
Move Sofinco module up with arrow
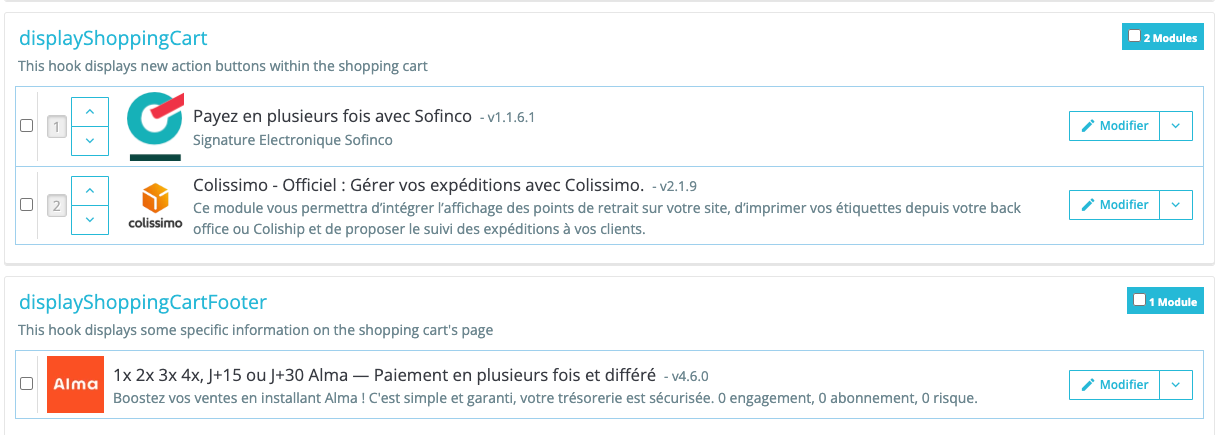click(90, 111)
